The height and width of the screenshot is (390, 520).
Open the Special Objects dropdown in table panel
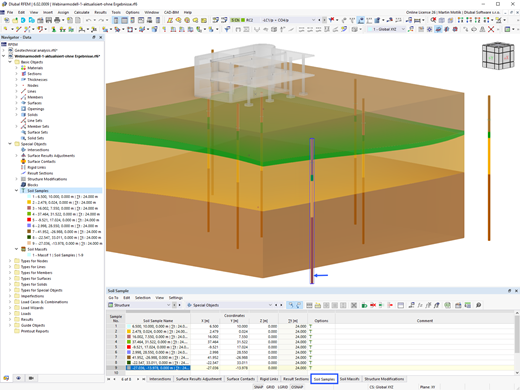pyautogui.click(x=270, y=305)
